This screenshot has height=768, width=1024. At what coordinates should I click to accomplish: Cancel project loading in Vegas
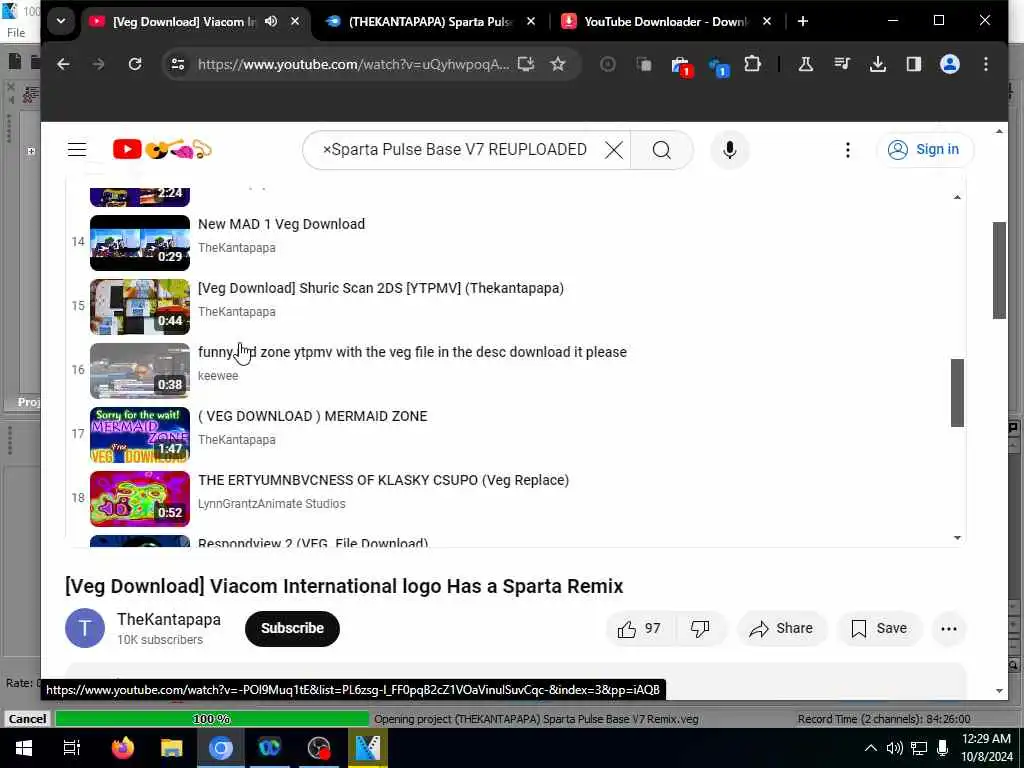tap(27, 718)
